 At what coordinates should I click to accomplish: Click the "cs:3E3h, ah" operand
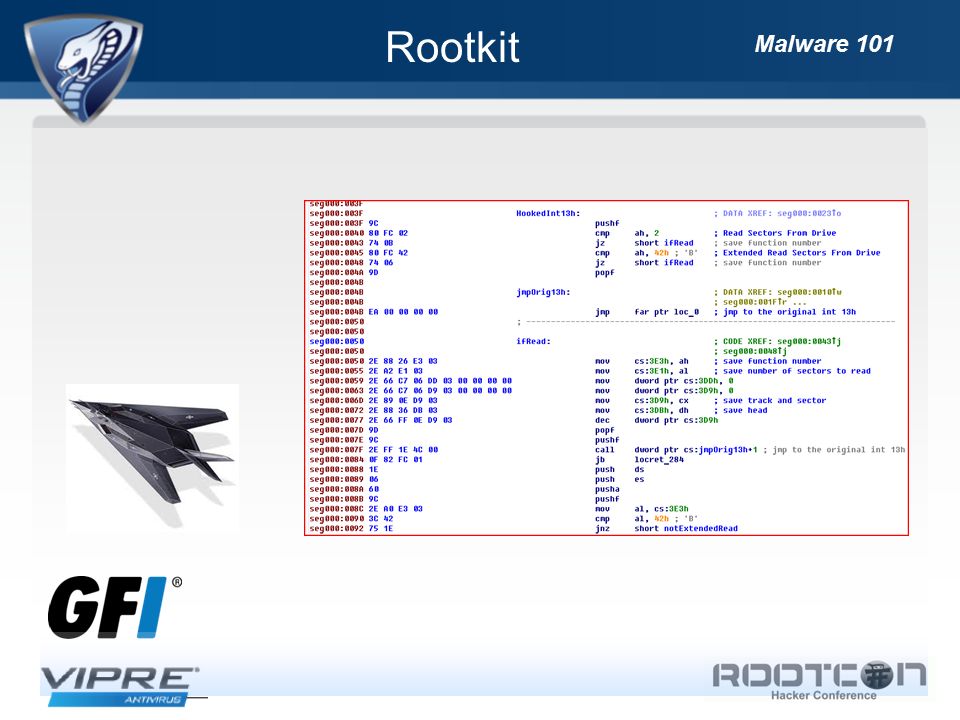[x=661, y=361]
